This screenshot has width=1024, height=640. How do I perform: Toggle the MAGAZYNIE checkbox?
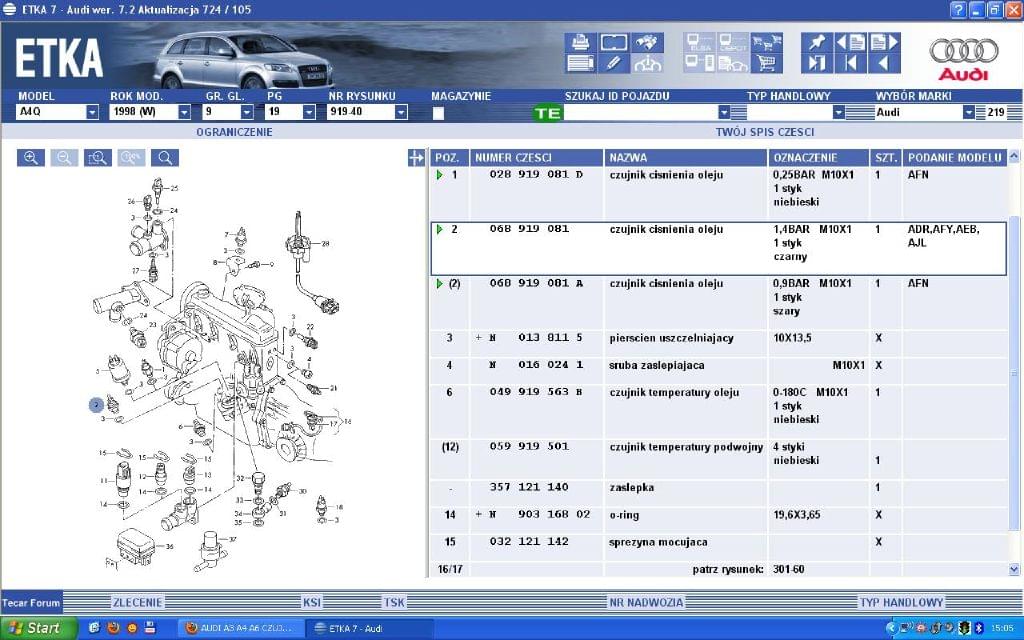438,113
